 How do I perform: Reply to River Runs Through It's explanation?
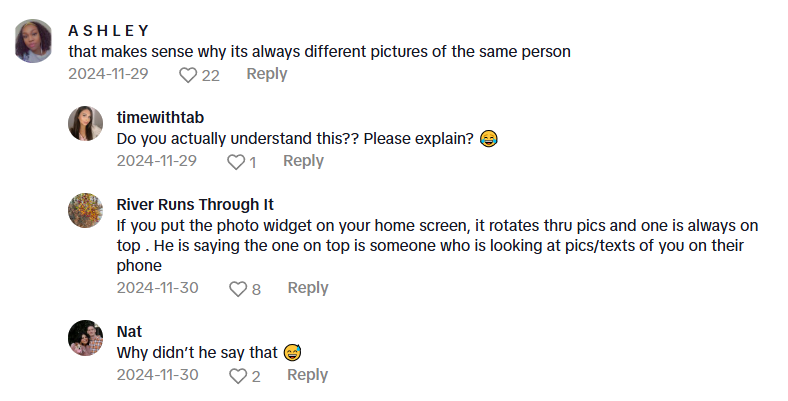(x=308, y=288)
